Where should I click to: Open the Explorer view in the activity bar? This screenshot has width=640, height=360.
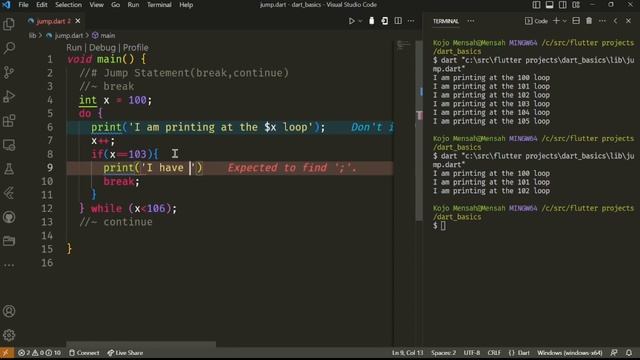point(9,24)
